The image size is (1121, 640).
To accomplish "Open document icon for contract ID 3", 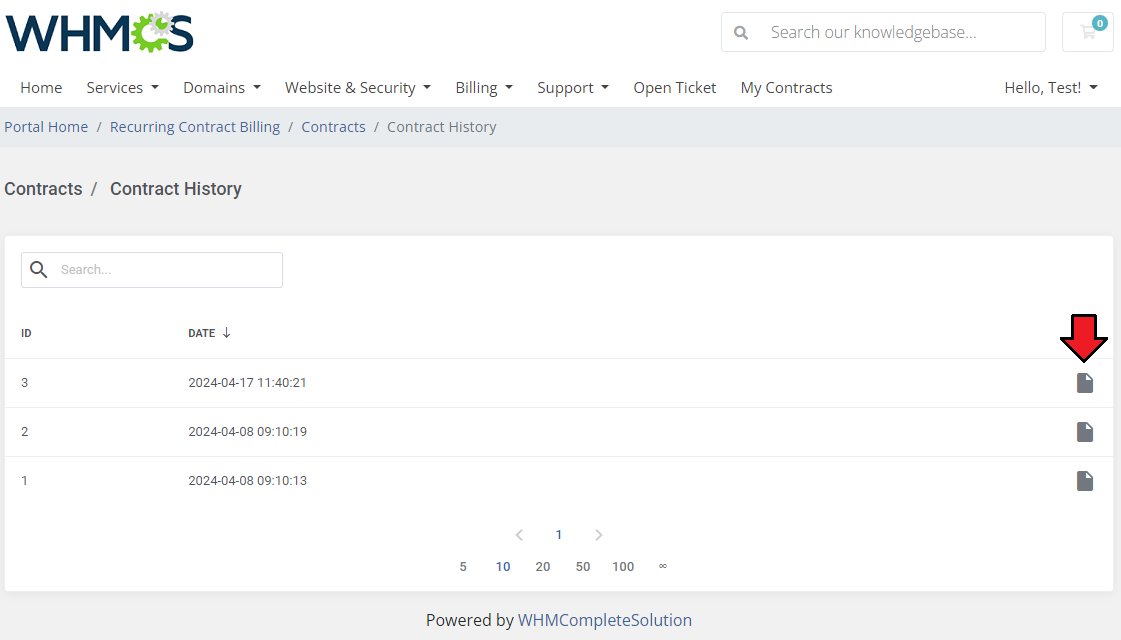I will click(x=1085, y=383).
